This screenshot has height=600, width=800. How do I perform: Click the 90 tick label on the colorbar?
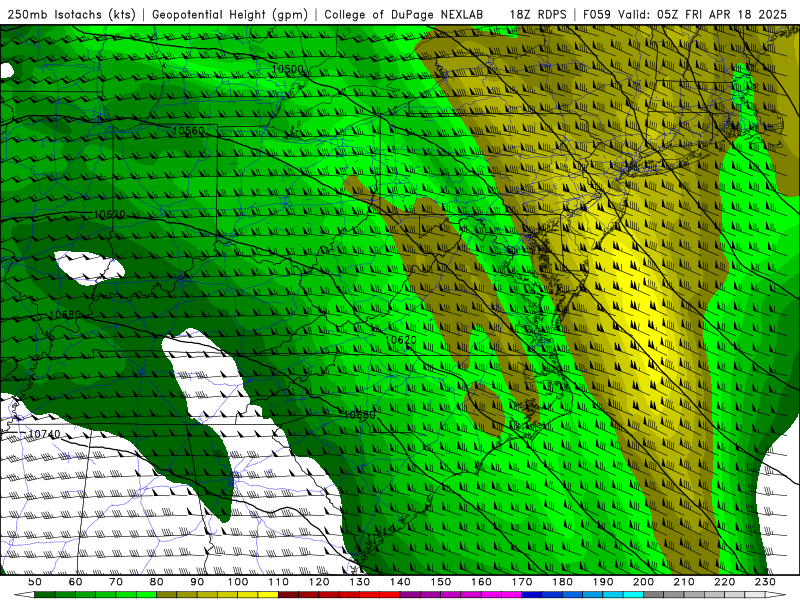point(197,582)
